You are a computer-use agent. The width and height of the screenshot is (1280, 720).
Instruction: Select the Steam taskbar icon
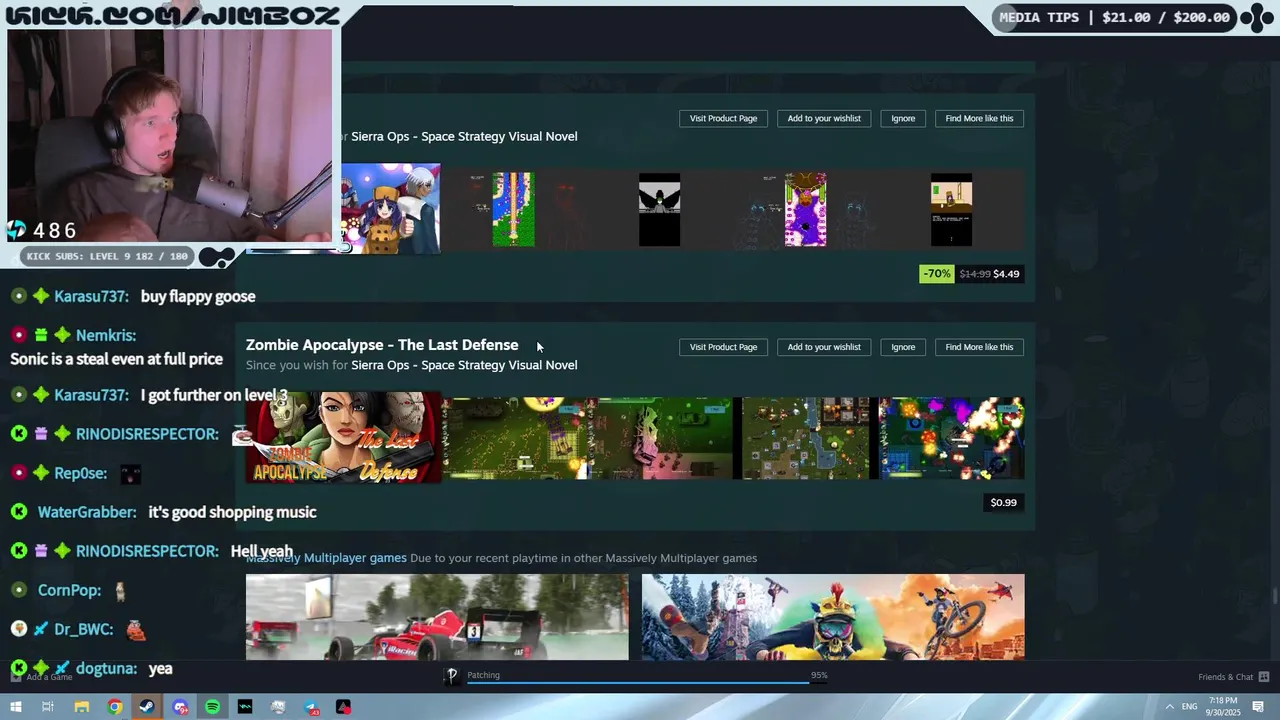tap(147, 707)
